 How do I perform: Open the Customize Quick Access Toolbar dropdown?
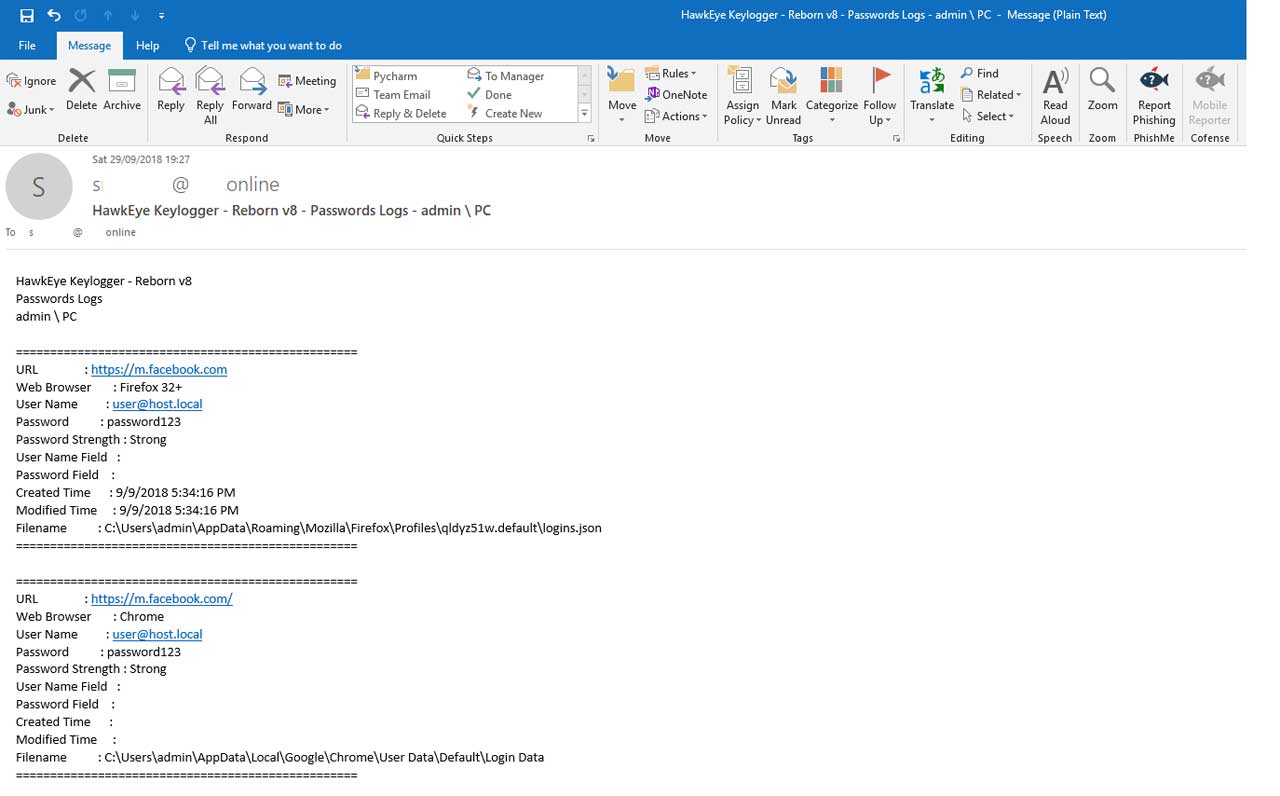tap(161, 16)
